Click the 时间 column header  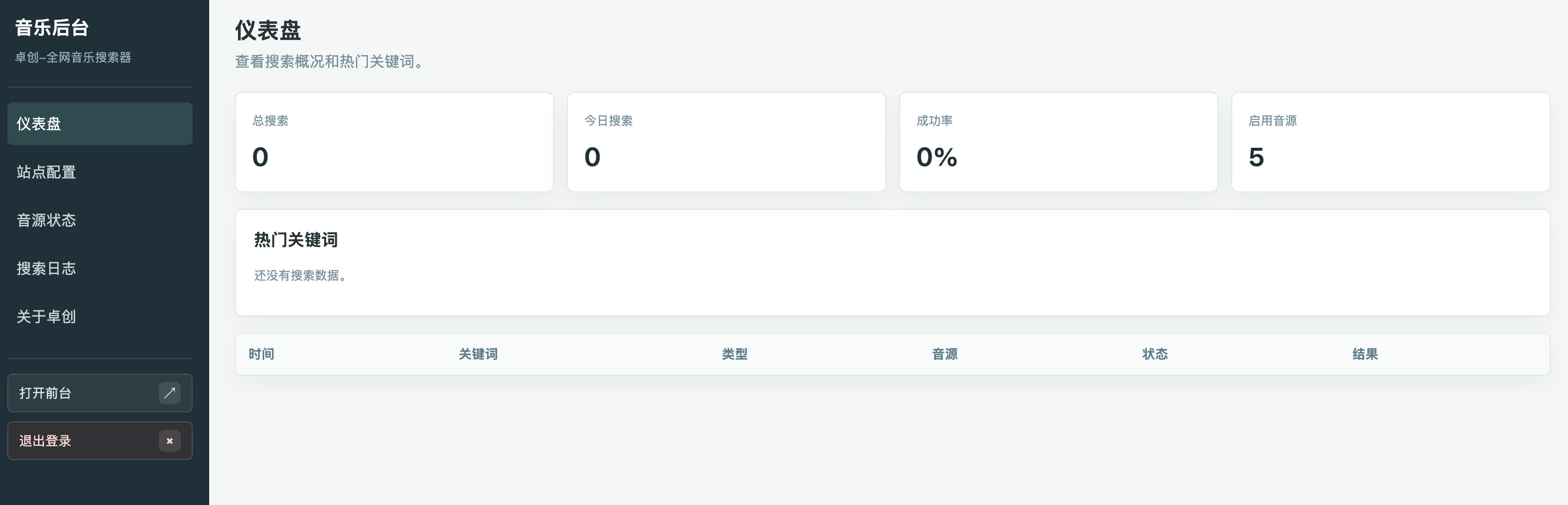[261, 354]
